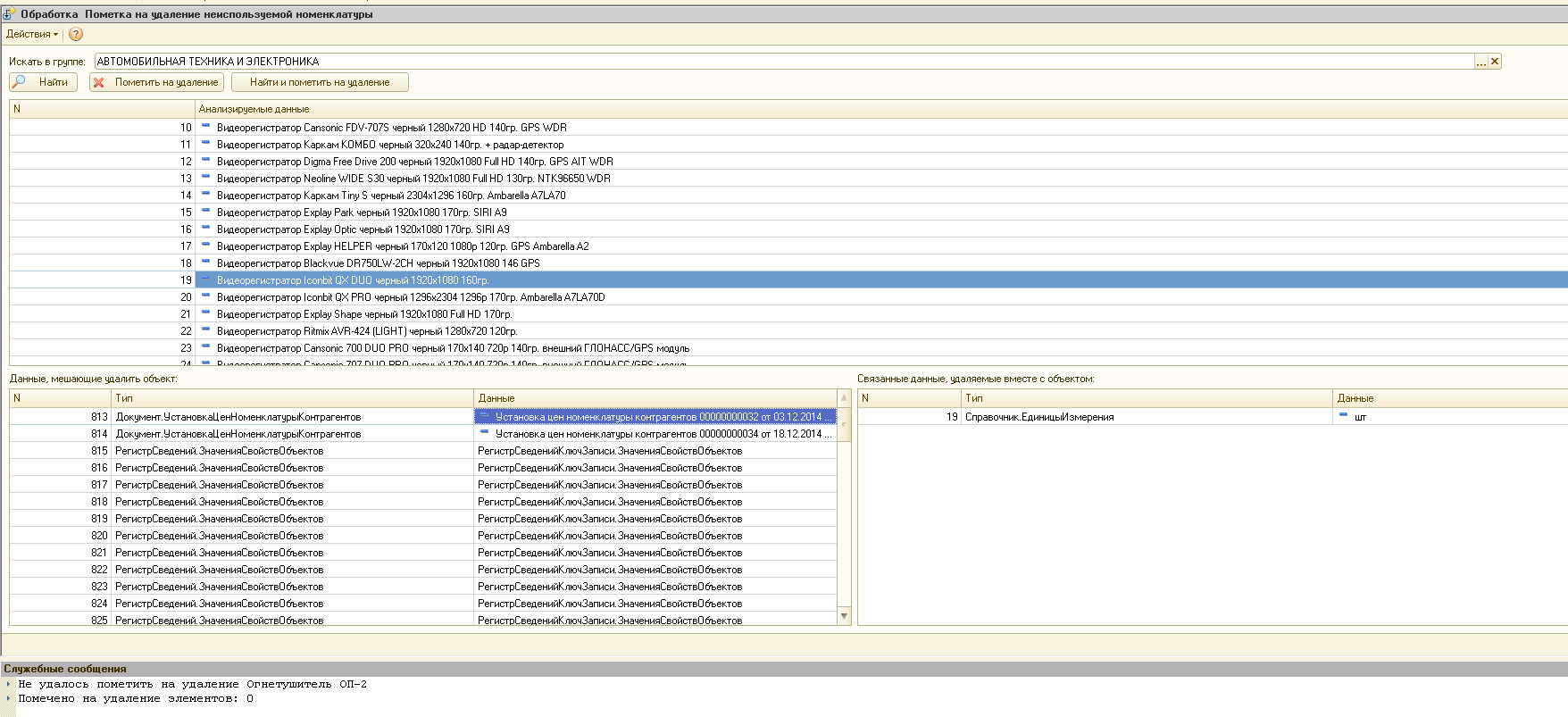Click Пометить на удаление button
This screenshot has width=1568, height=717.
156,82
